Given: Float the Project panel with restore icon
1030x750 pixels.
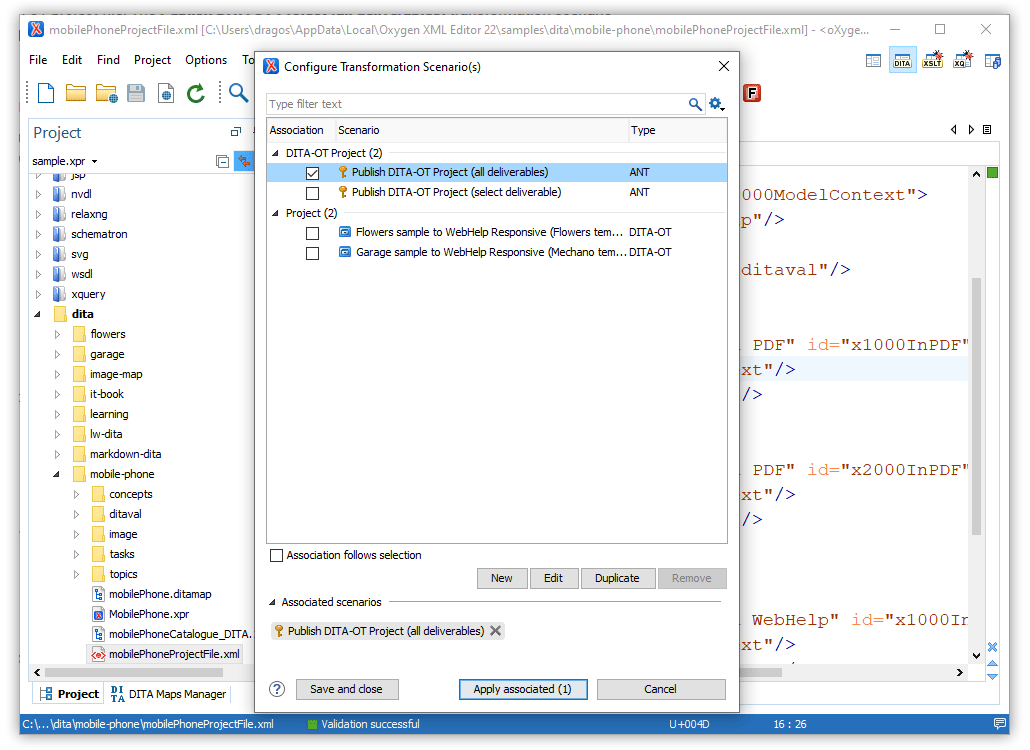Looking at the screenshot, I should 236,132.
